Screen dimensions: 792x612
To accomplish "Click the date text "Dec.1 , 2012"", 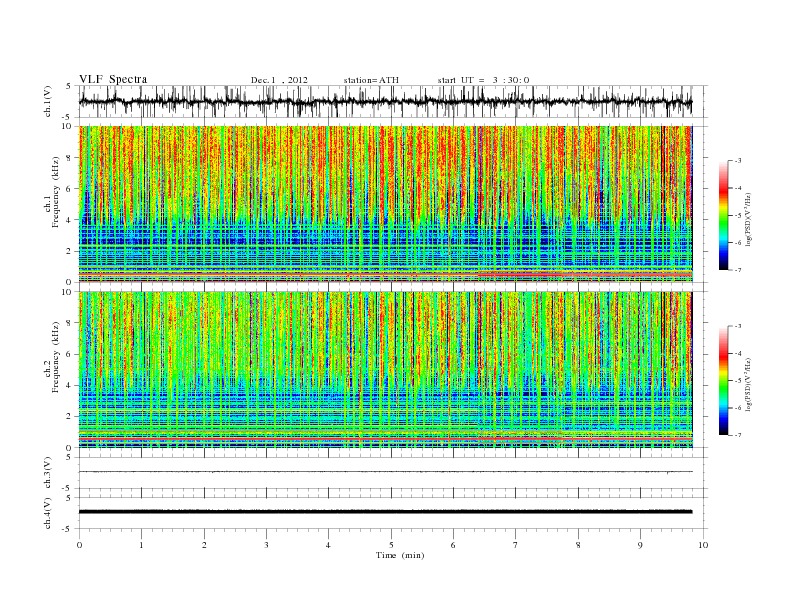I will click(279, 80).
